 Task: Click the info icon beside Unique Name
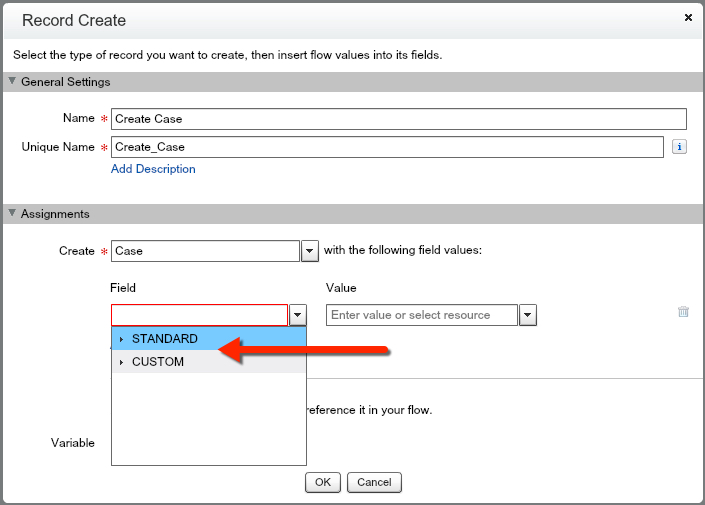679,147
